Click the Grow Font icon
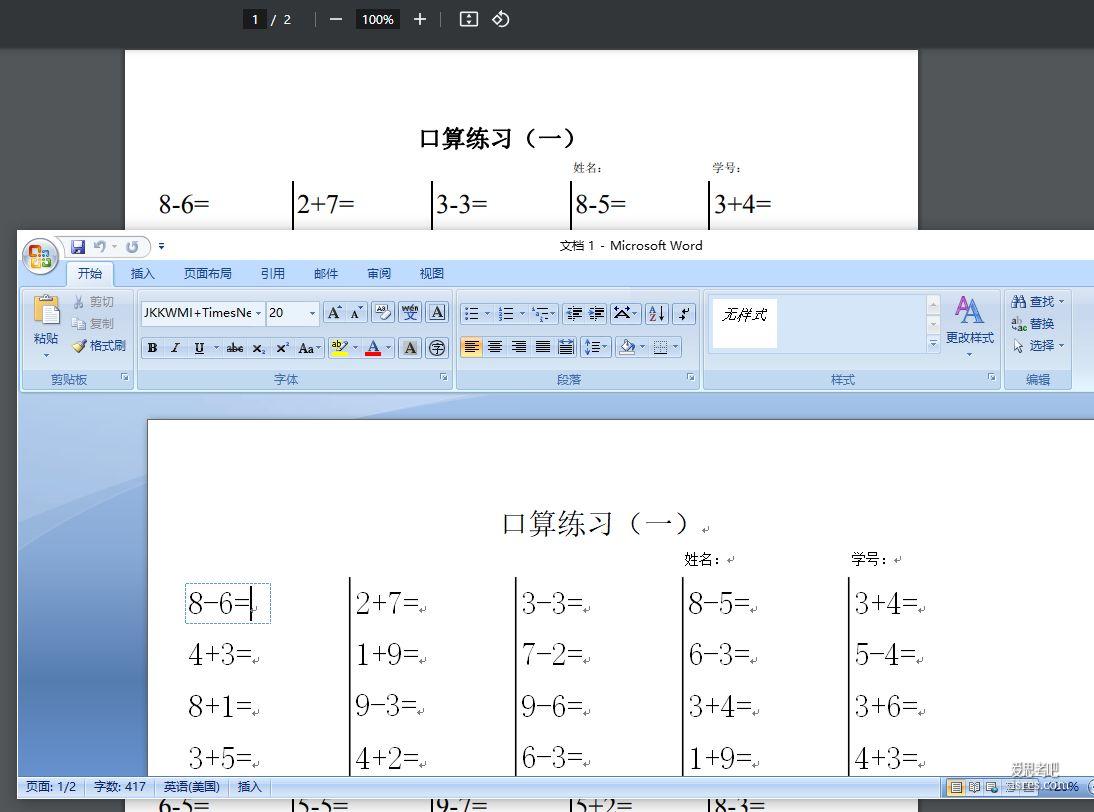The height and width of the screenshot is (812, 1094). pos(334,313)
